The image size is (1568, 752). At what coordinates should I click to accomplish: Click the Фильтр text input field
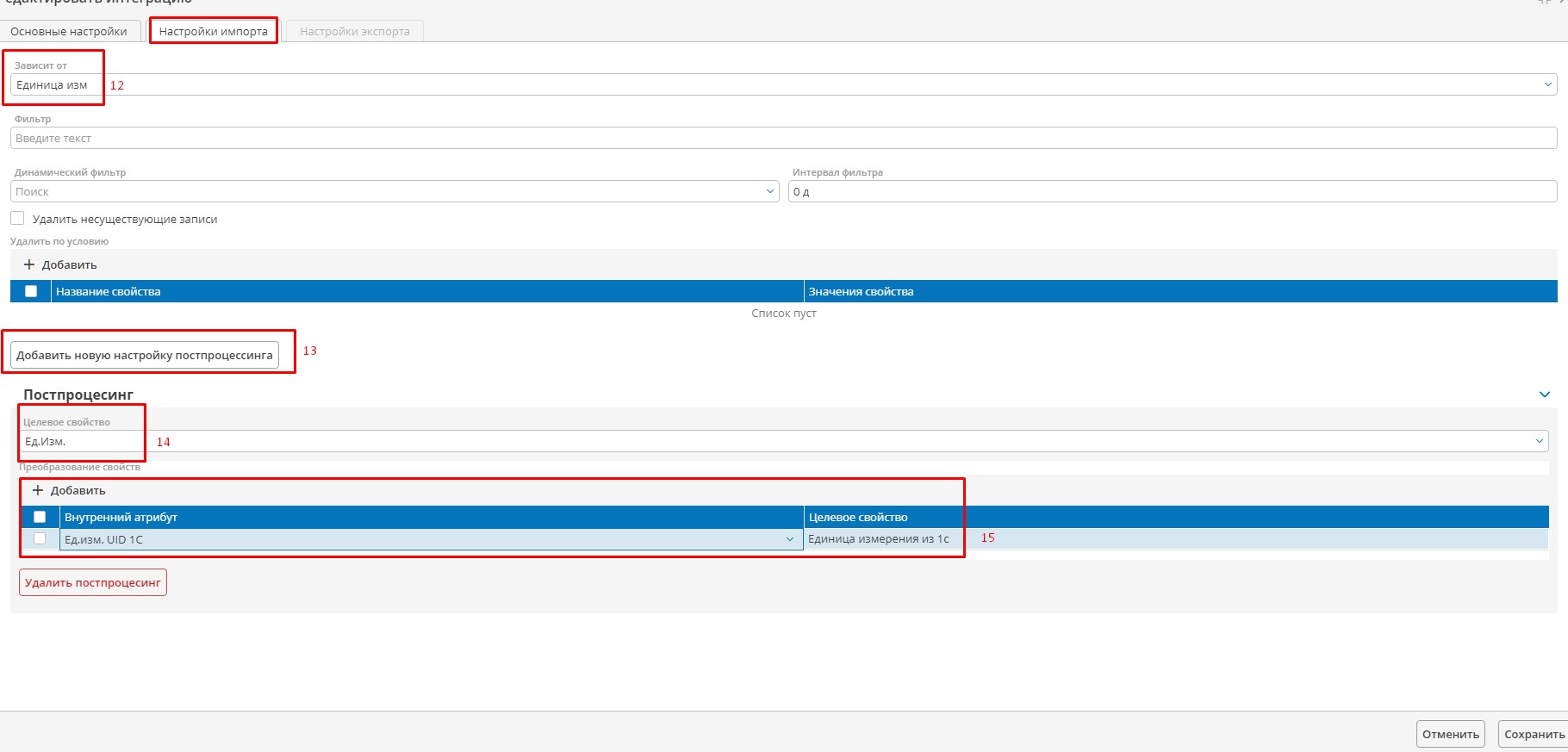click(x=783, y=138)
